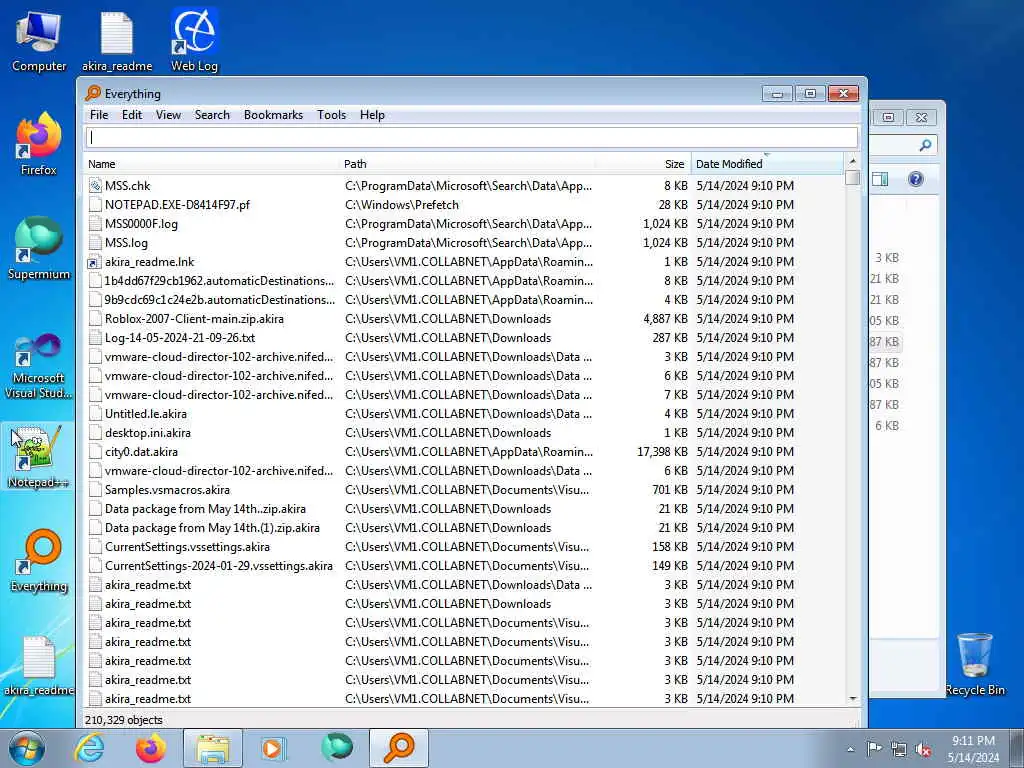The image size is (1024, 768).
Task: Open the Supermium desktop shortcut
Action: (x=39, y=249)
